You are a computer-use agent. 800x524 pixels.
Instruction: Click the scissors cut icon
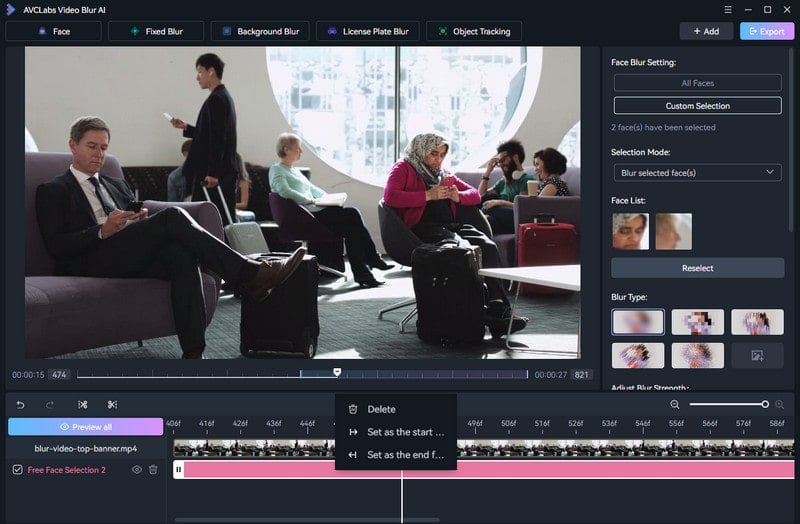click(x=112, y=405)
